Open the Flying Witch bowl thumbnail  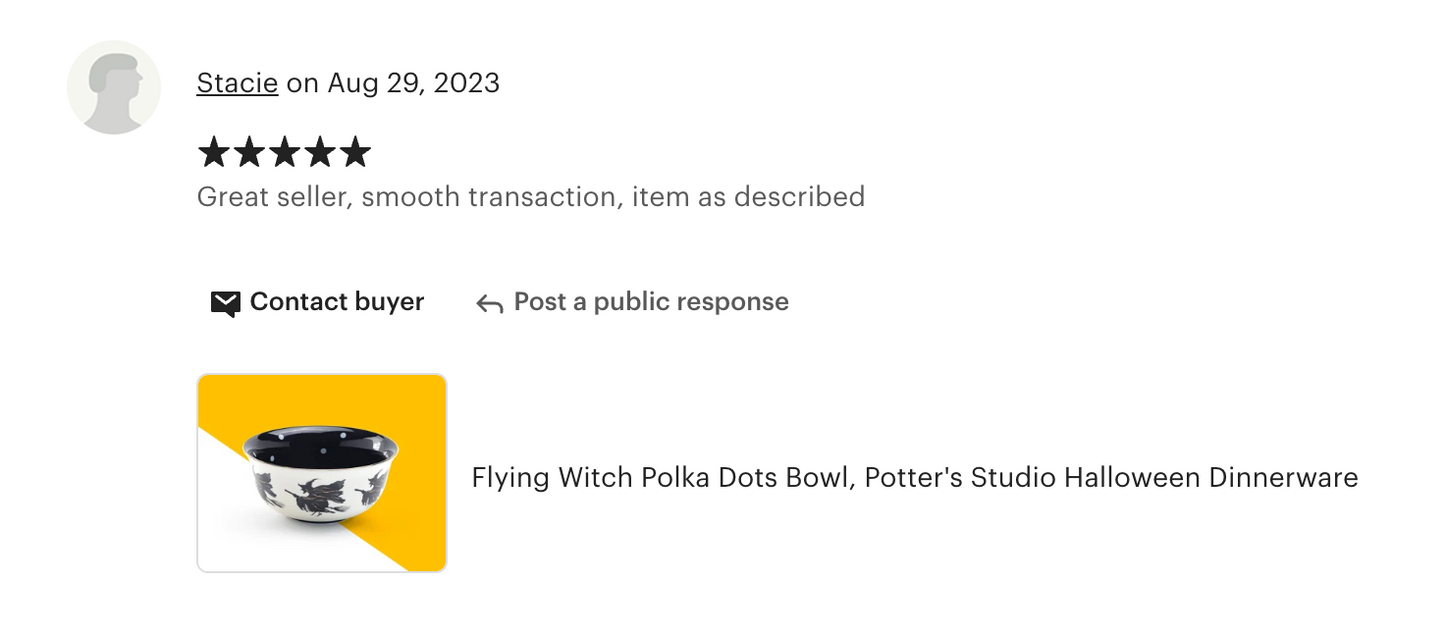322,473
